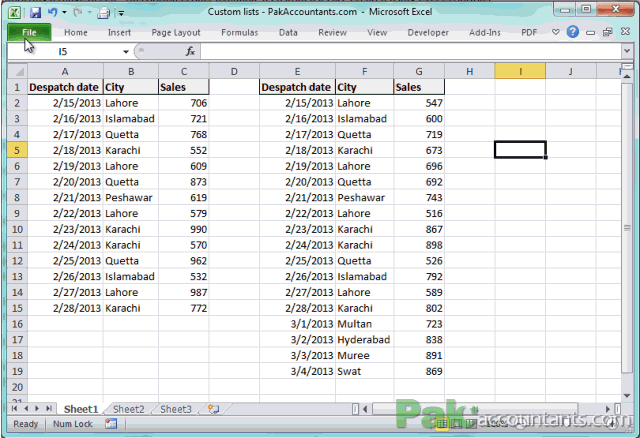This screenshot has height=438, width=640.
Task: Click cell showing sales 990
Action: [184, 229]
